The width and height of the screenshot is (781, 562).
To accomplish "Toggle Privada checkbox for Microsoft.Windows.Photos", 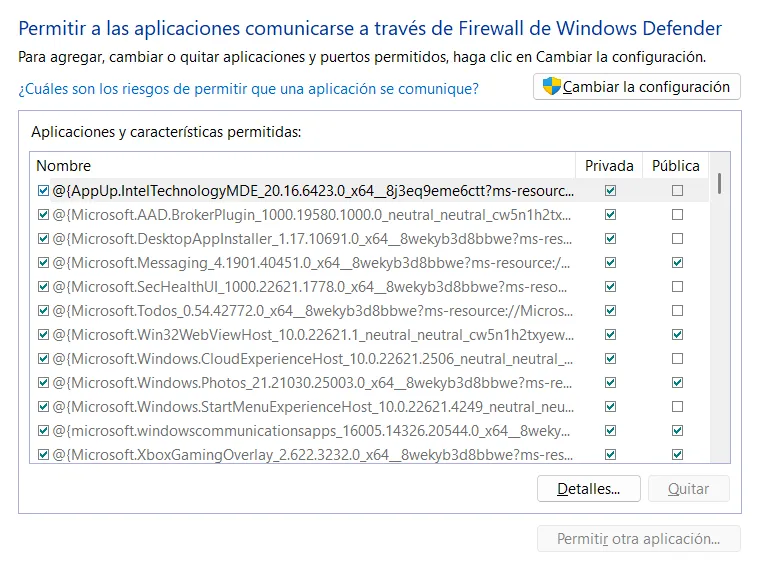I will [610, 382].
